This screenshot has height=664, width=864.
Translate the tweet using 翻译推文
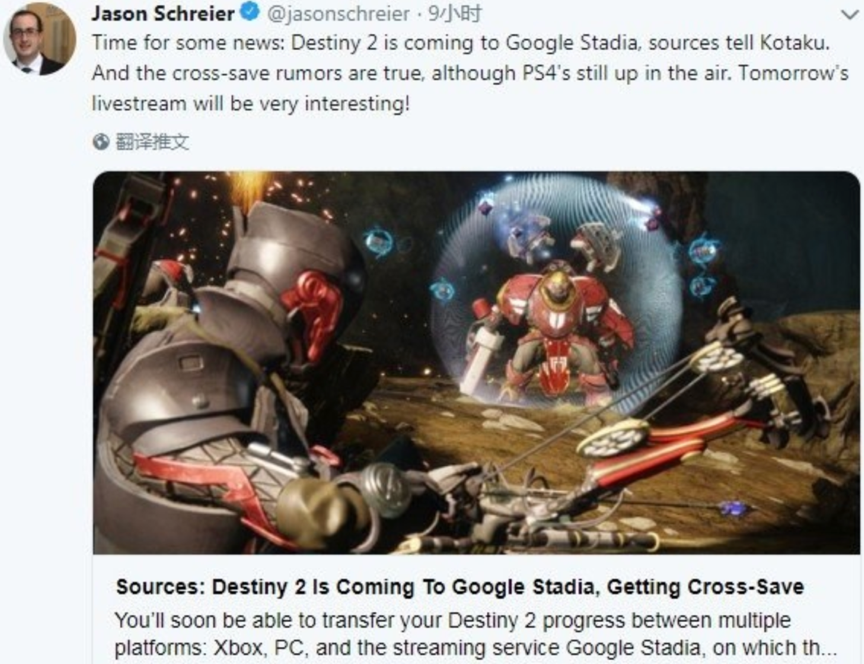(x=152, y=142)
